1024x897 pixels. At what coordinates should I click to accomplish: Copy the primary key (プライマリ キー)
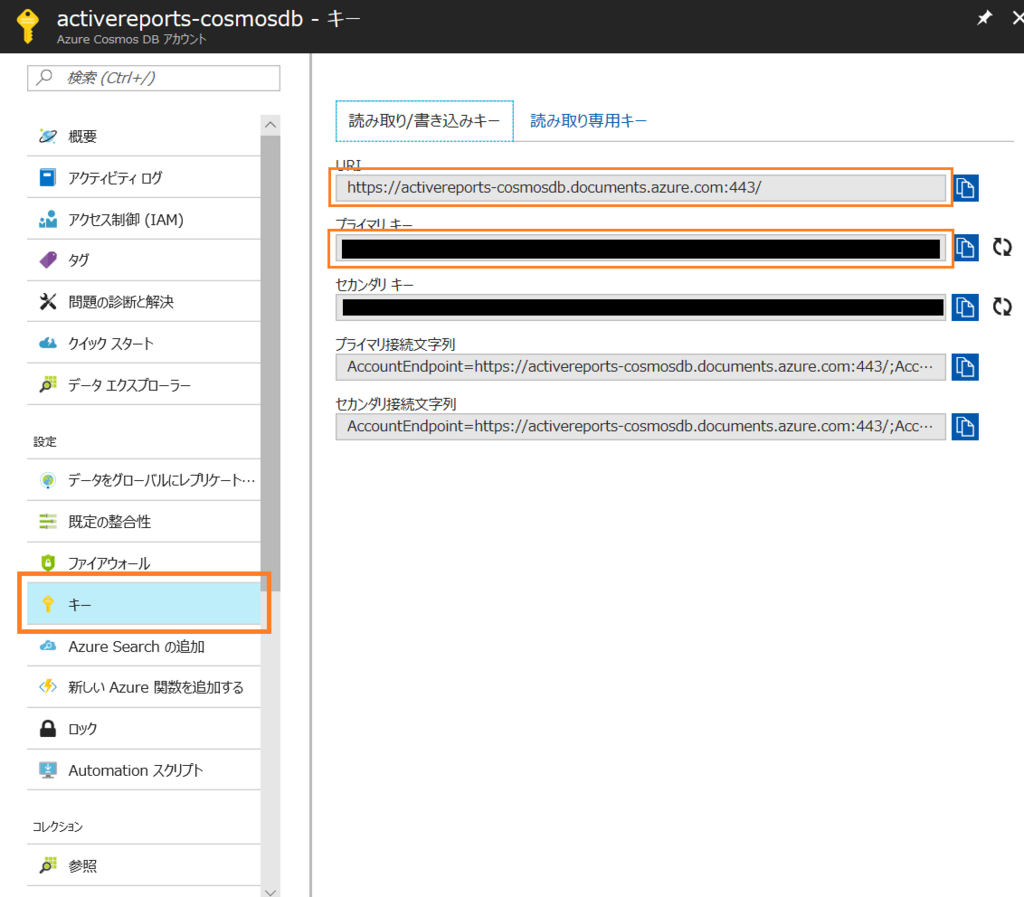[966, 247]
